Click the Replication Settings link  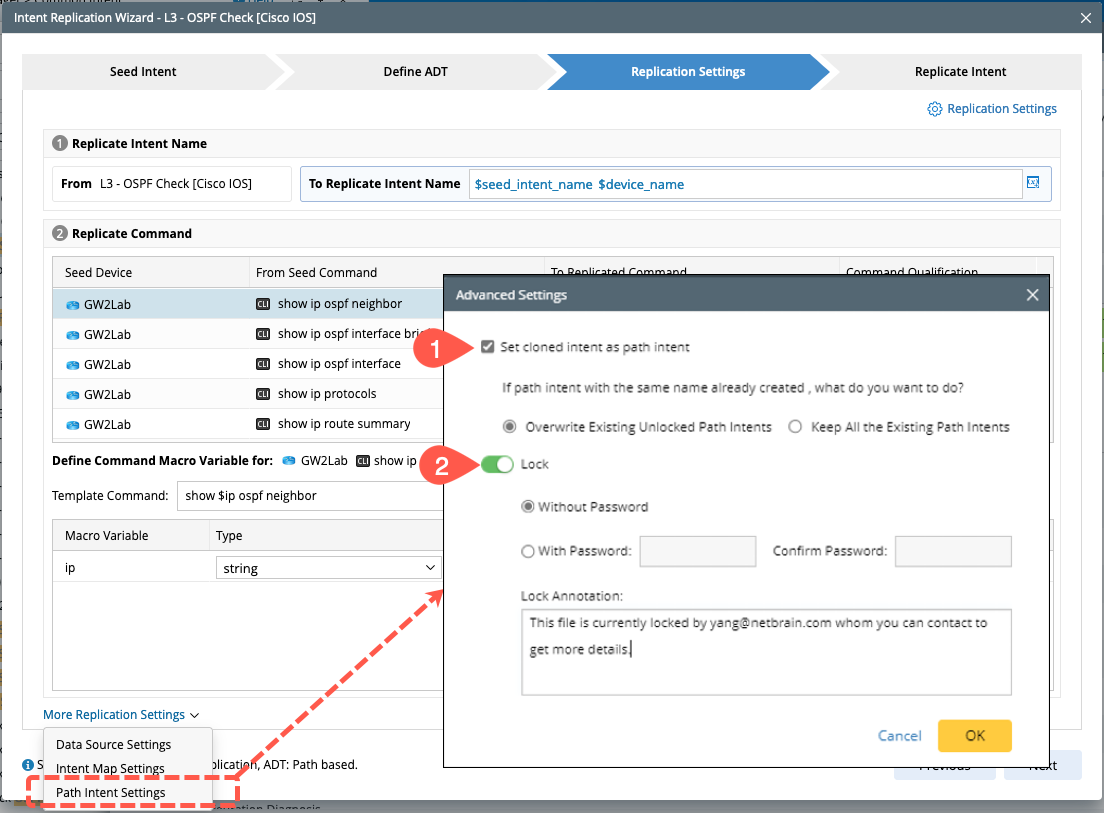(x=1001, y=109)
